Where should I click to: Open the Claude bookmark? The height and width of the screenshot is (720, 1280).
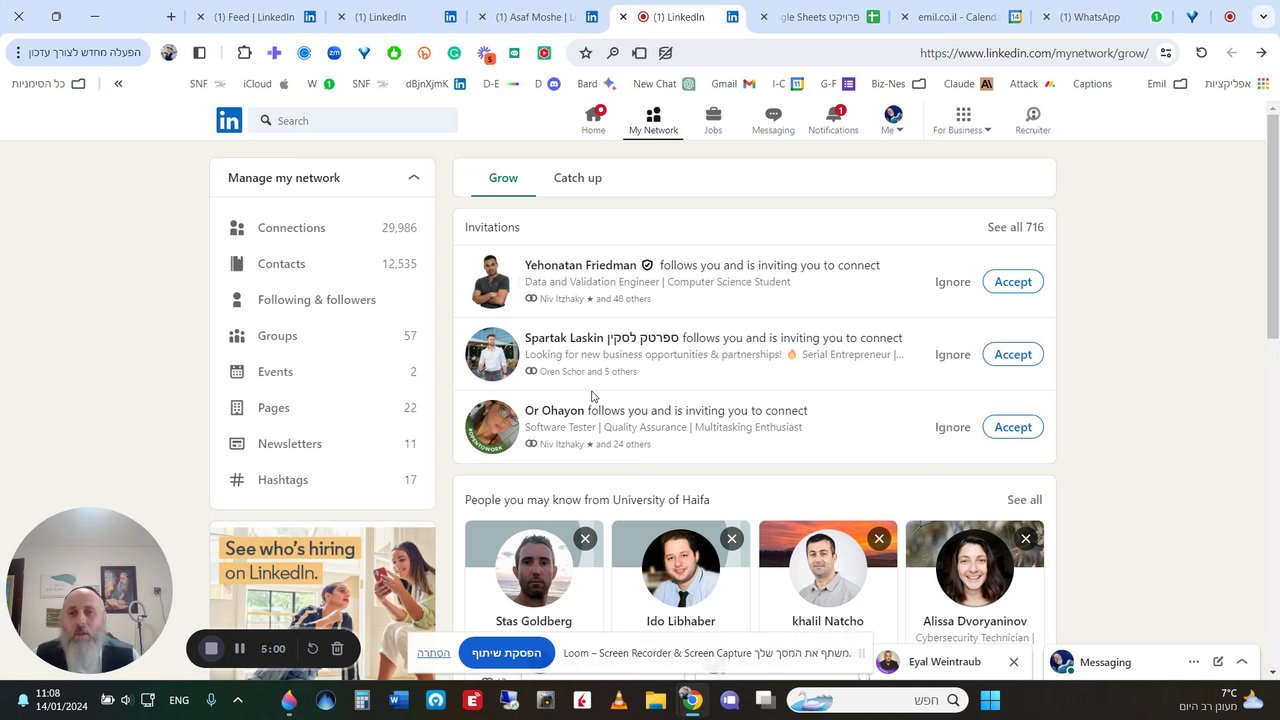click(x=968, y=84)
